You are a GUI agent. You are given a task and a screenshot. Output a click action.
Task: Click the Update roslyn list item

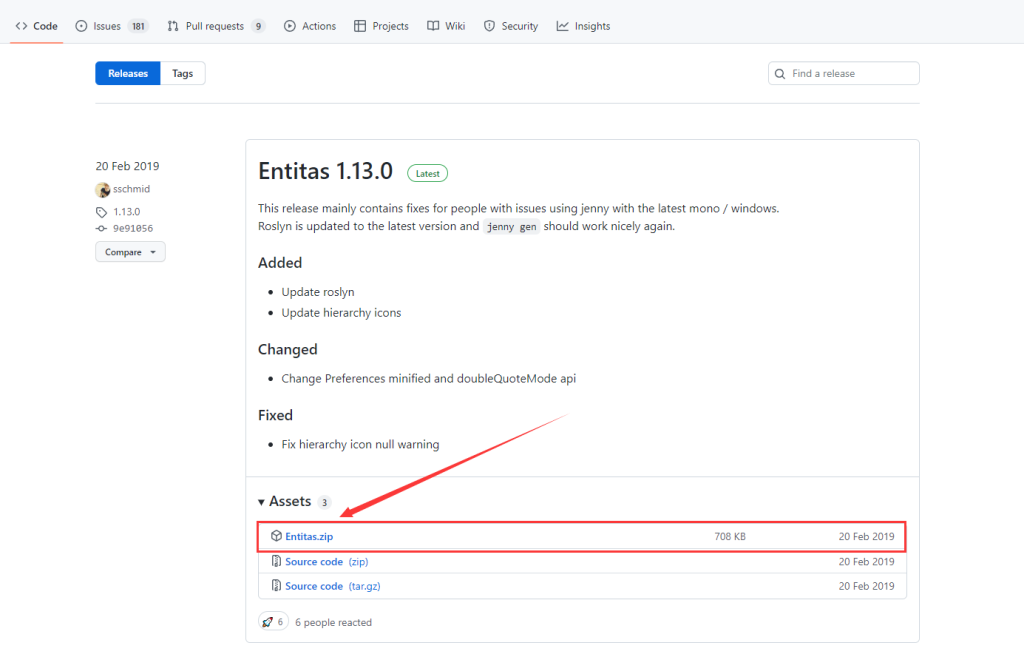click(x=318, y=292)
